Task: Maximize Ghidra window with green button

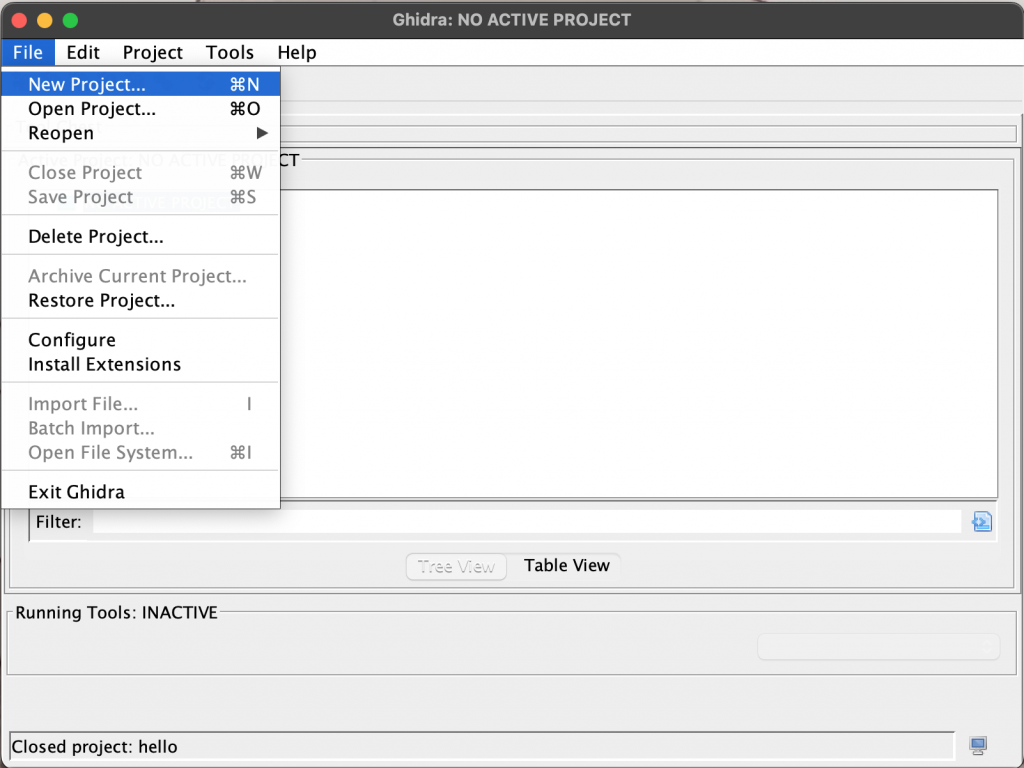Action: click(71, 20)
